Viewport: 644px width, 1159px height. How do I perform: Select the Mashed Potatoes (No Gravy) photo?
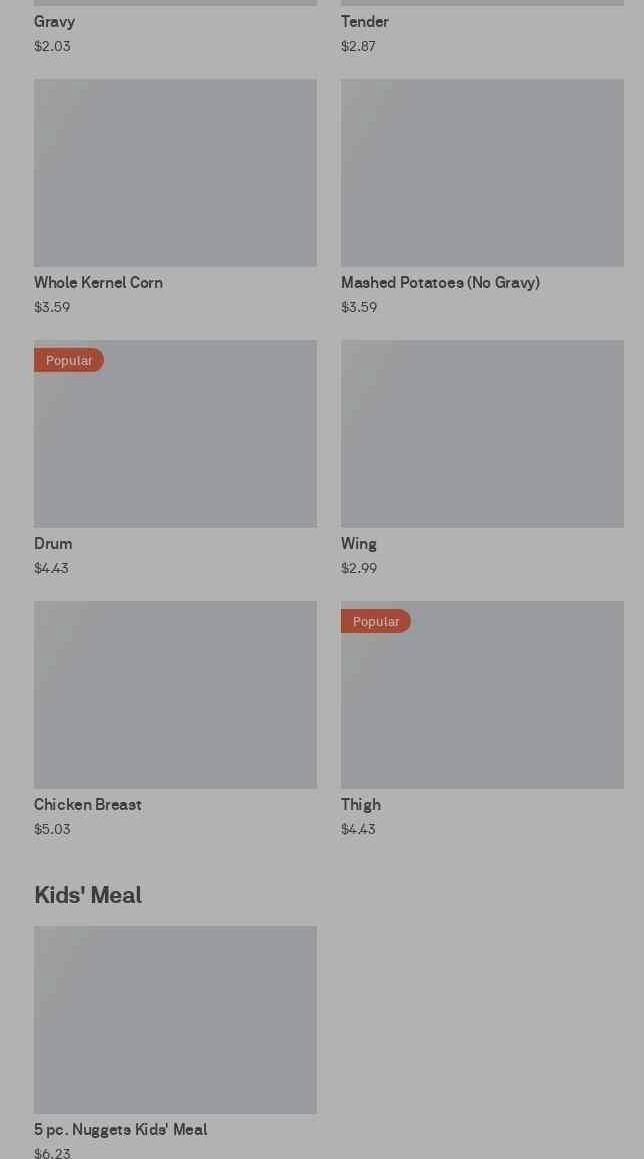click(x=482, y=173)
